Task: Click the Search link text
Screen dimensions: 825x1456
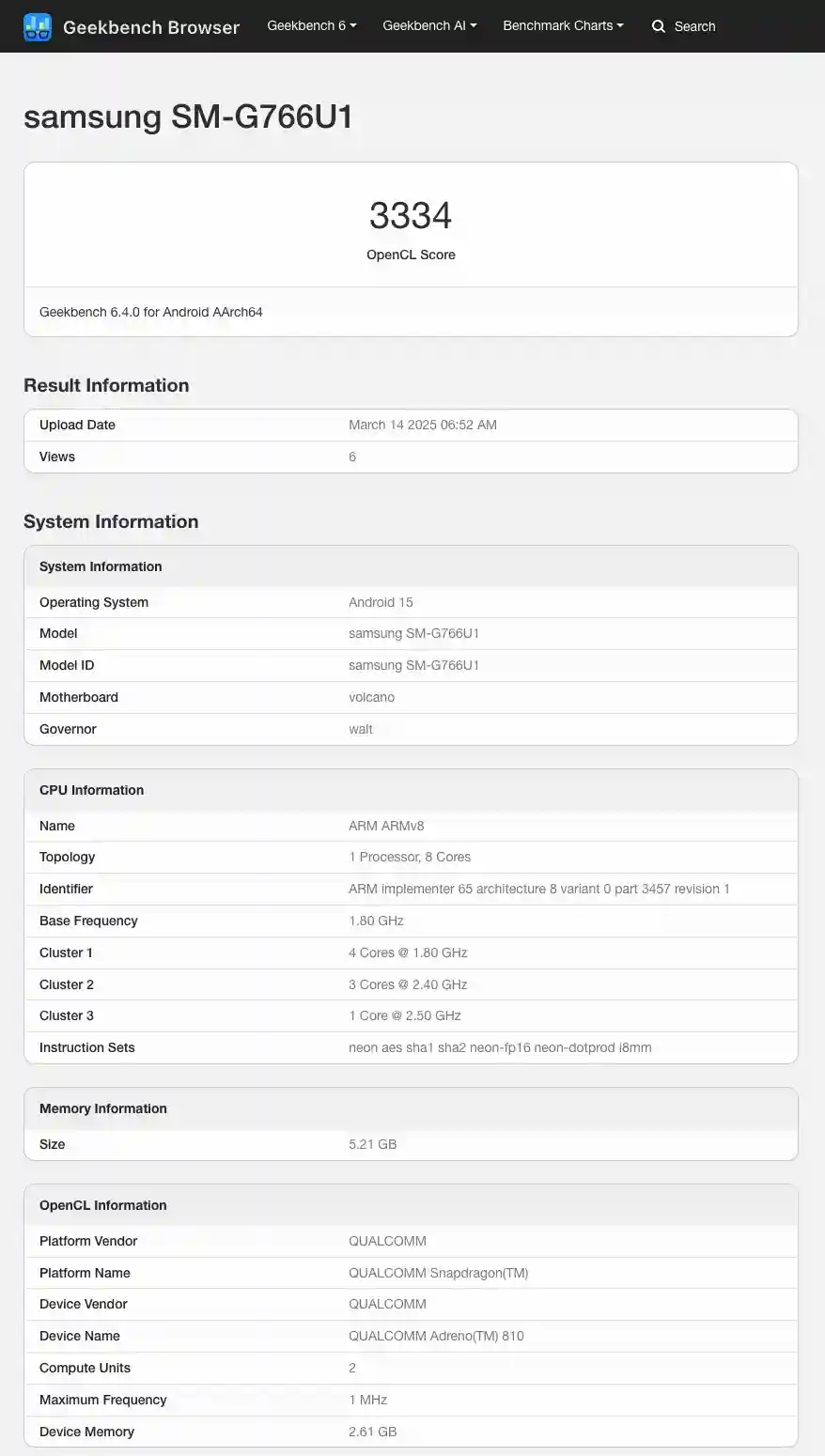Action: point(694,26)
